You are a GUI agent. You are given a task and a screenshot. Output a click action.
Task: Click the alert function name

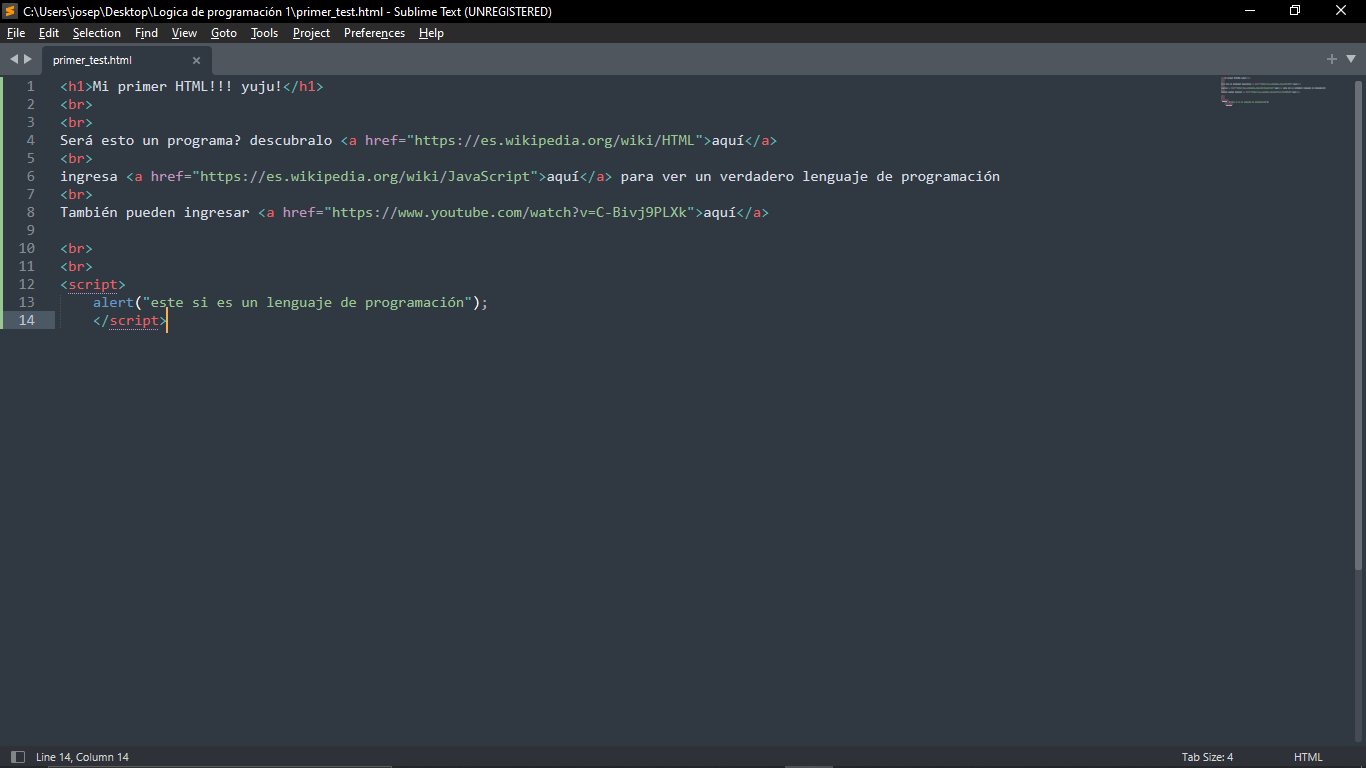[113, 302]
